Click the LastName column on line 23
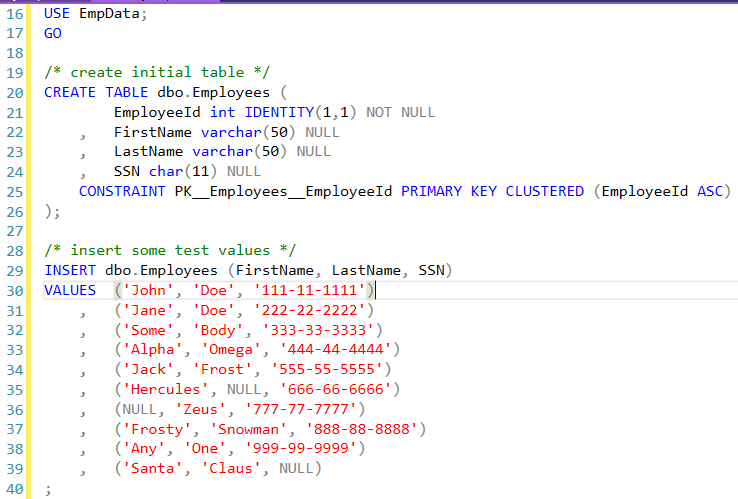 [148, 151]
